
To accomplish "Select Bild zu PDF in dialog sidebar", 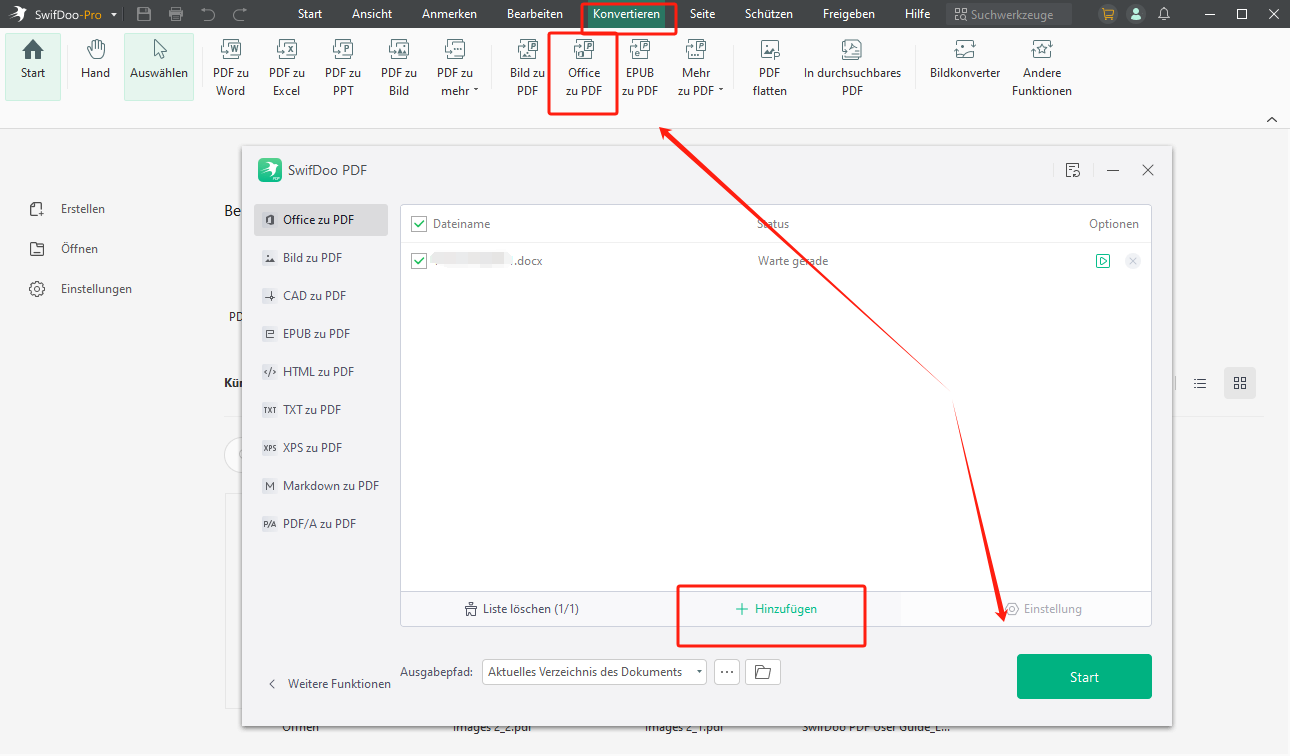I will click(321, 258).
